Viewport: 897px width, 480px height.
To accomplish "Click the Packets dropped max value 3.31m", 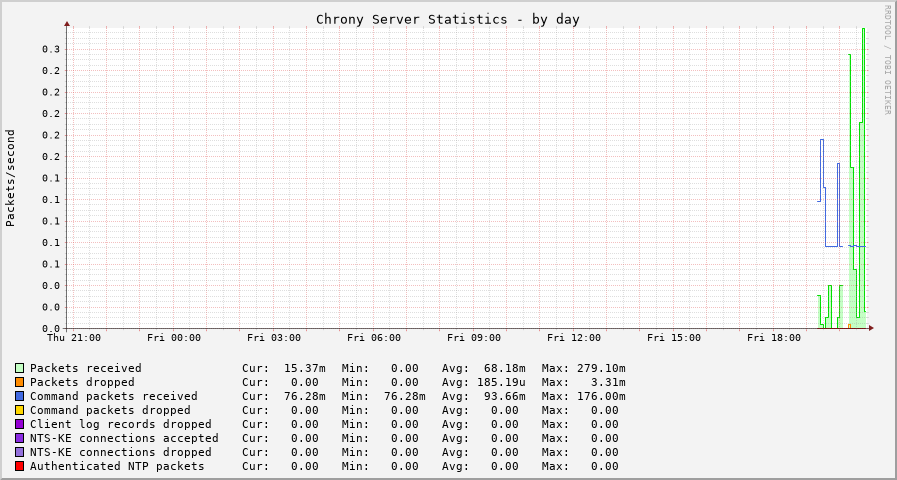I will coord(608,382).
